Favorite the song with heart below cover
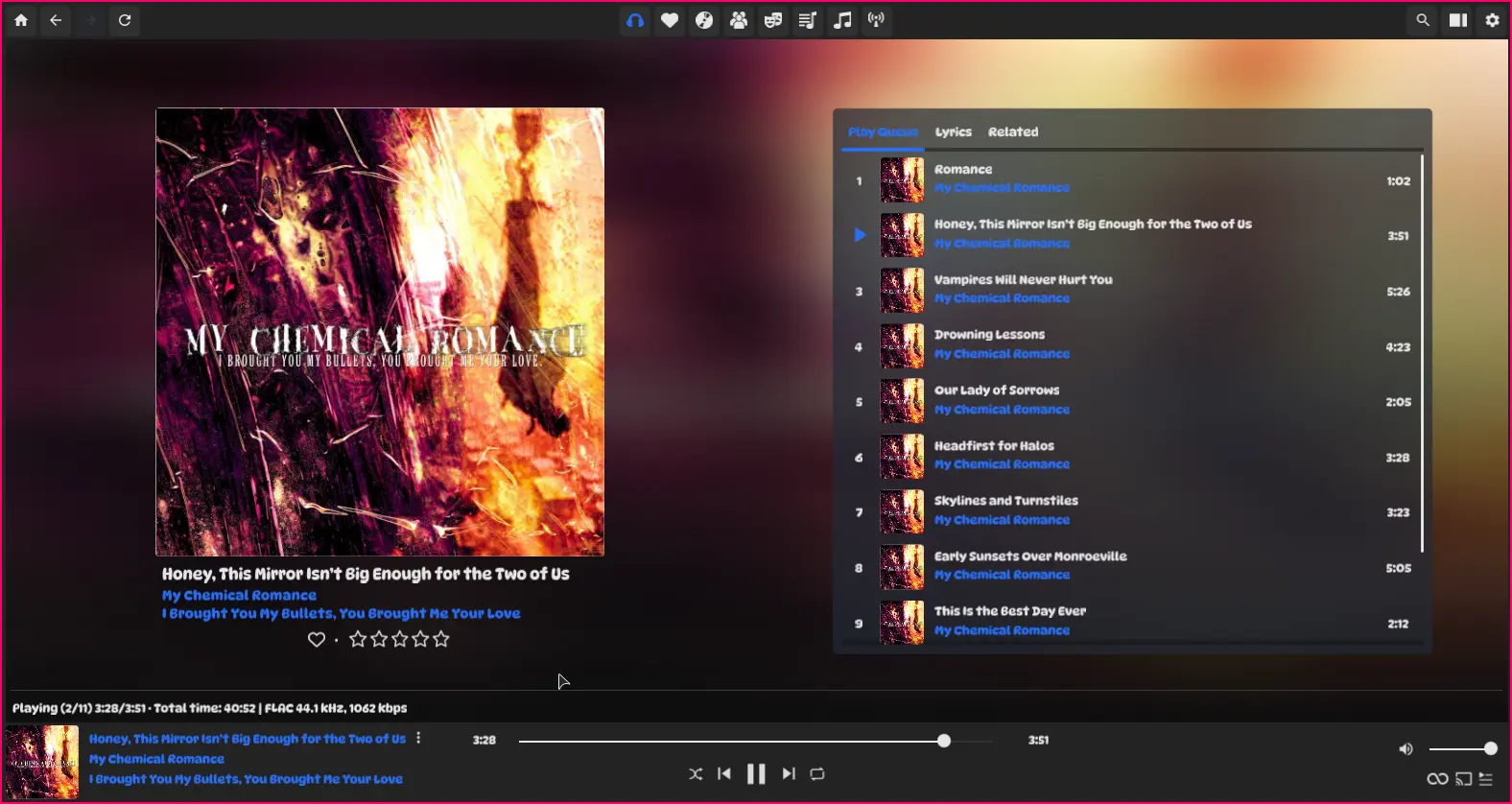The height and width of the screenshot is (804, 1512). [x=317, y=639]
